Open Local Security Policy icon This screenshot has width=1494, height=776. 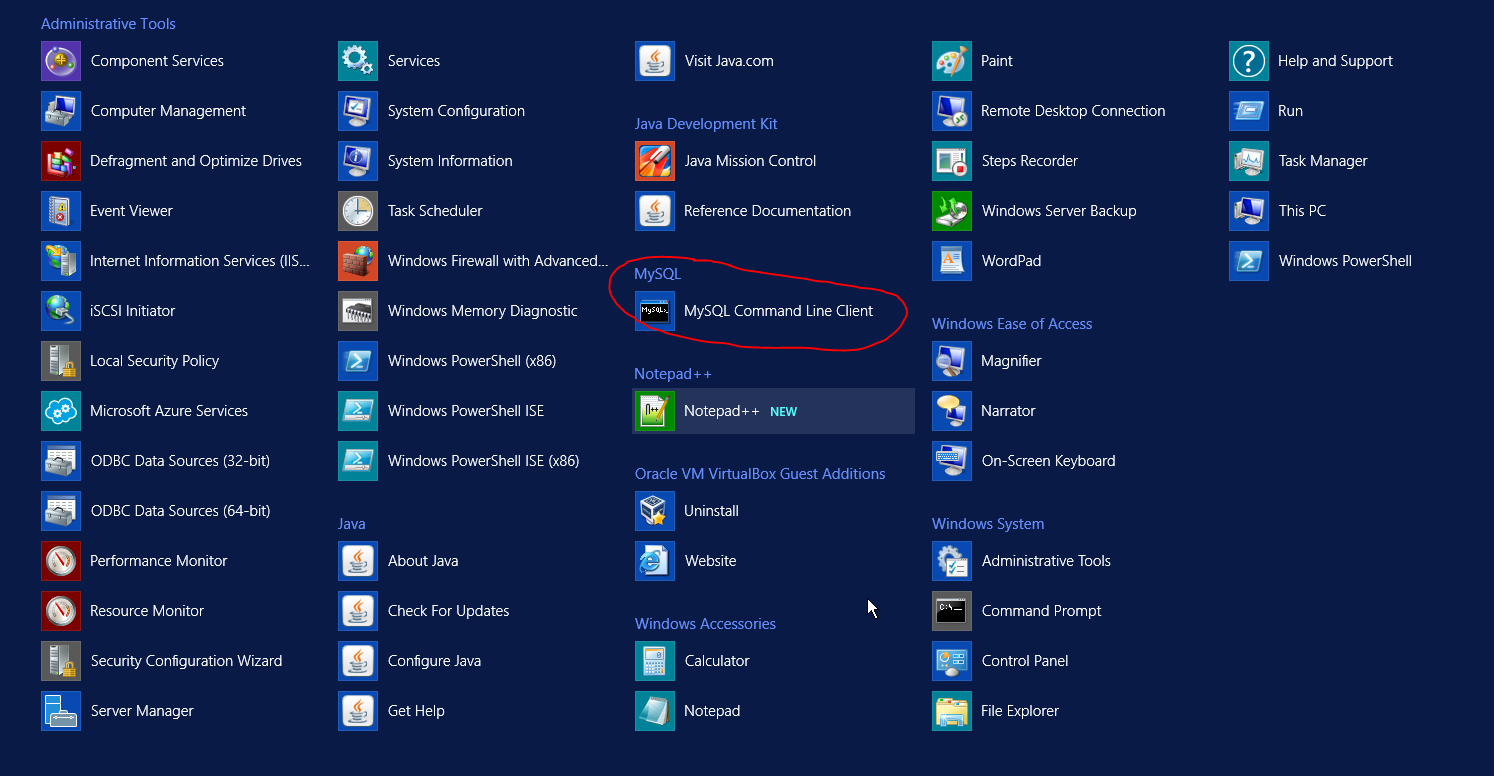coord(61,361)
